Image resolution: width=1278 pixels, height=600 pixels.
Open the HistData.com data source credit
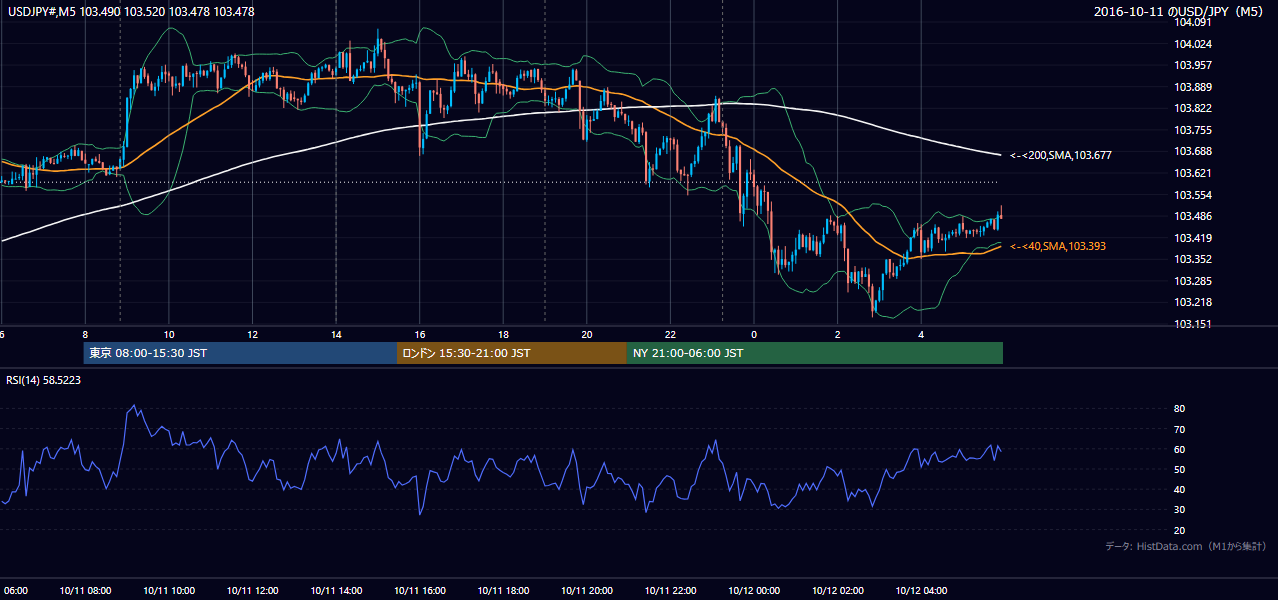1186,546
